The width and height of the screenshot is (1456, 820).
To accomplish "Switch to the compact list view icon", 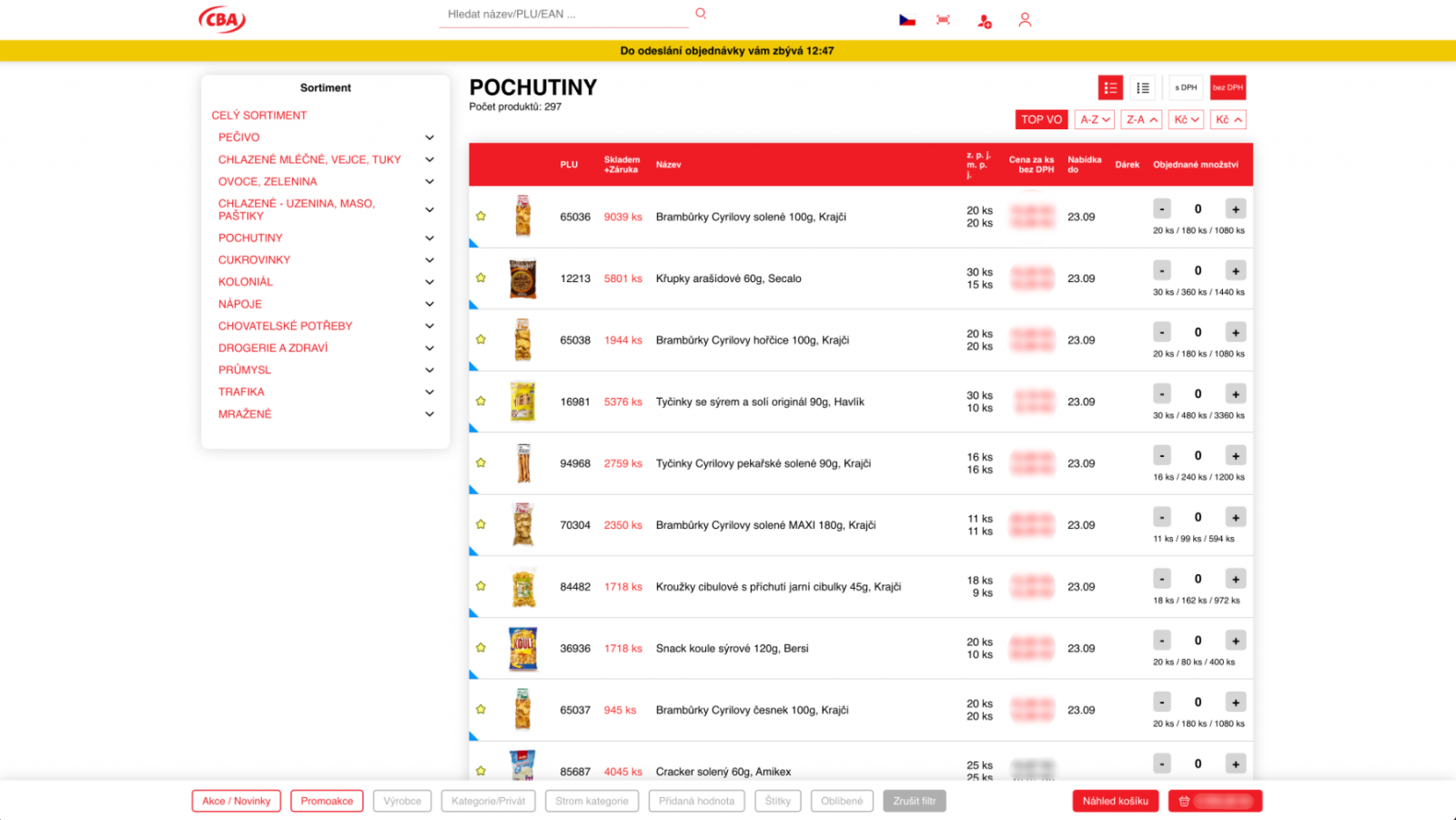I will [1143, 86].
